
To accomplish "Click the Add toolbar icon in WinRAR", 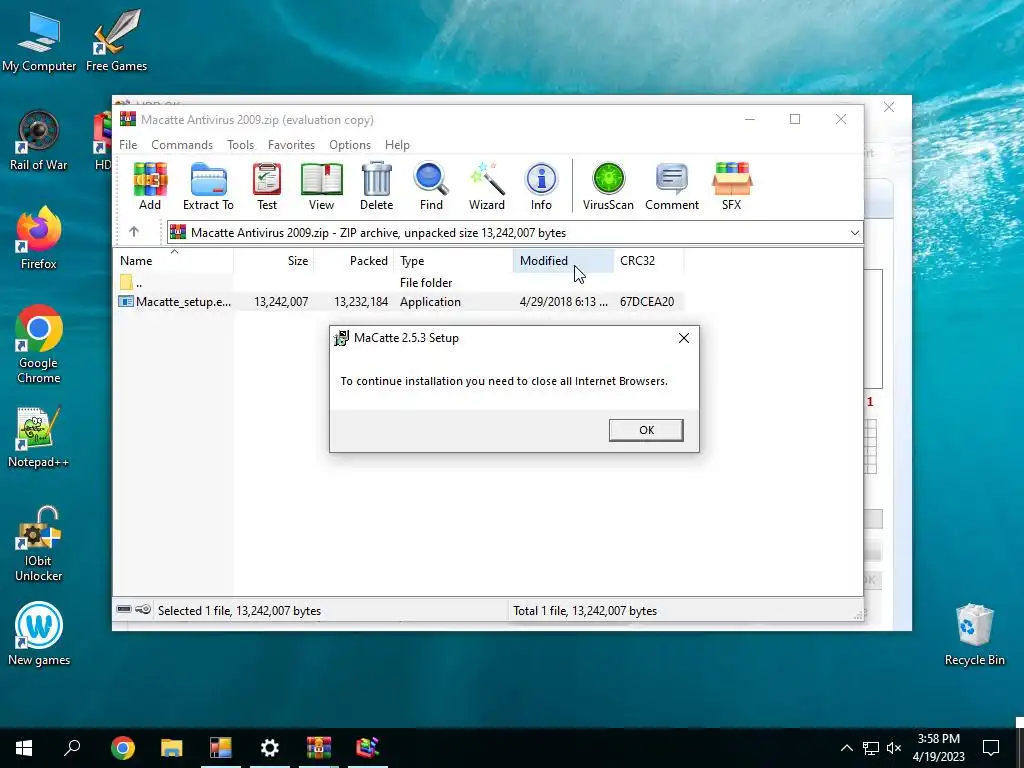I will (150, 186).
